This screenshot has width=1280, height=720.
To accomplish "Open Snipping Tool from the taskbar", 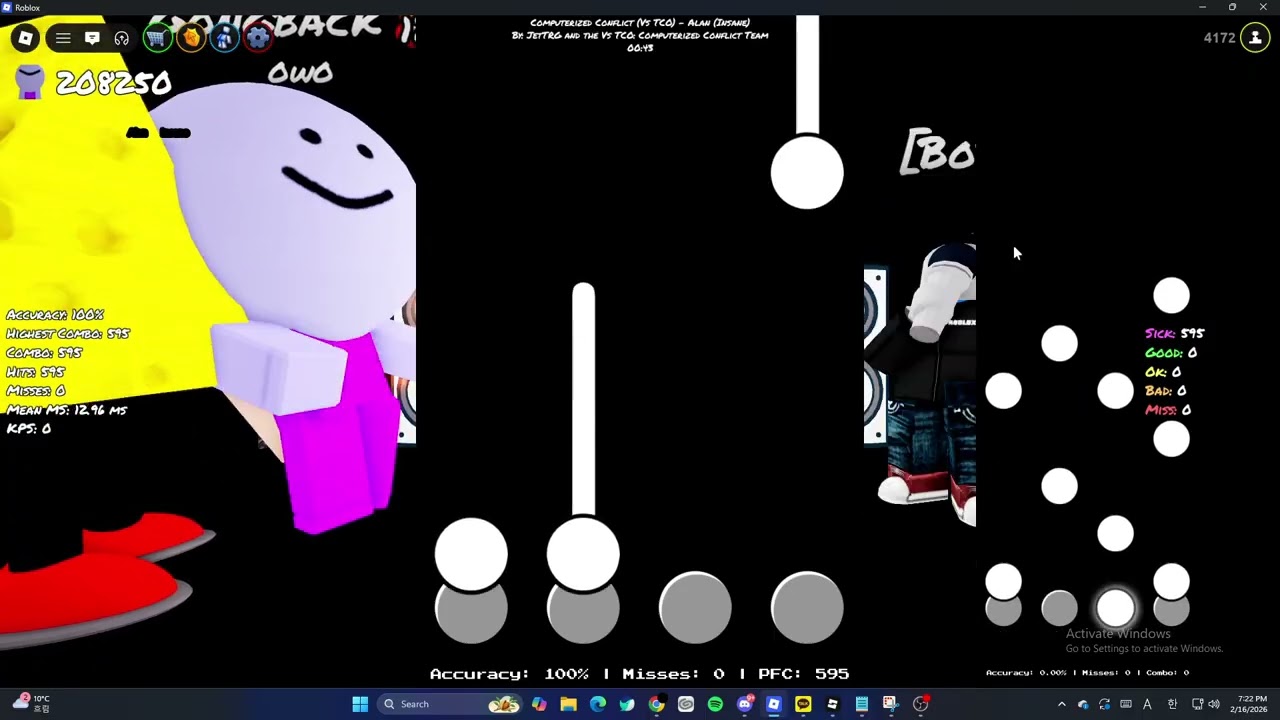I will pos(890,704).
